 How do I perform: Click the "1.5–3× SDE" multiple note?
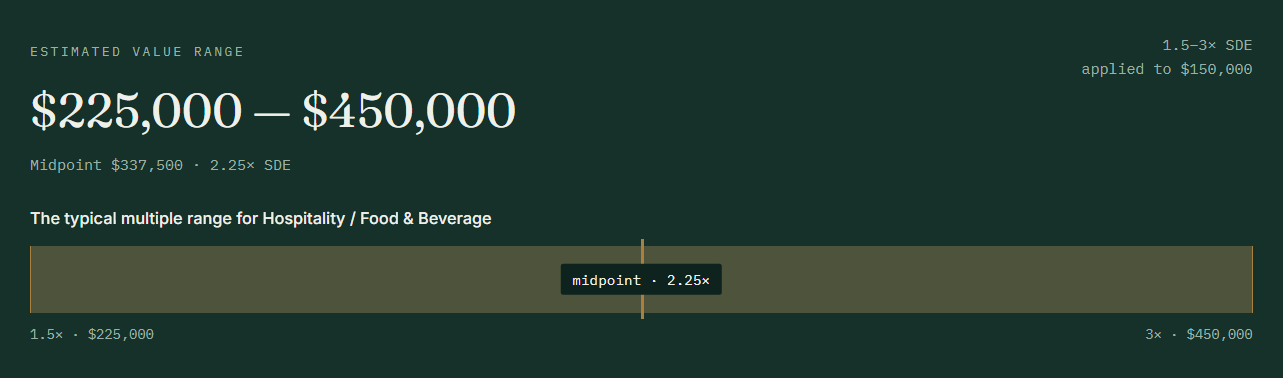(1207, 45)
